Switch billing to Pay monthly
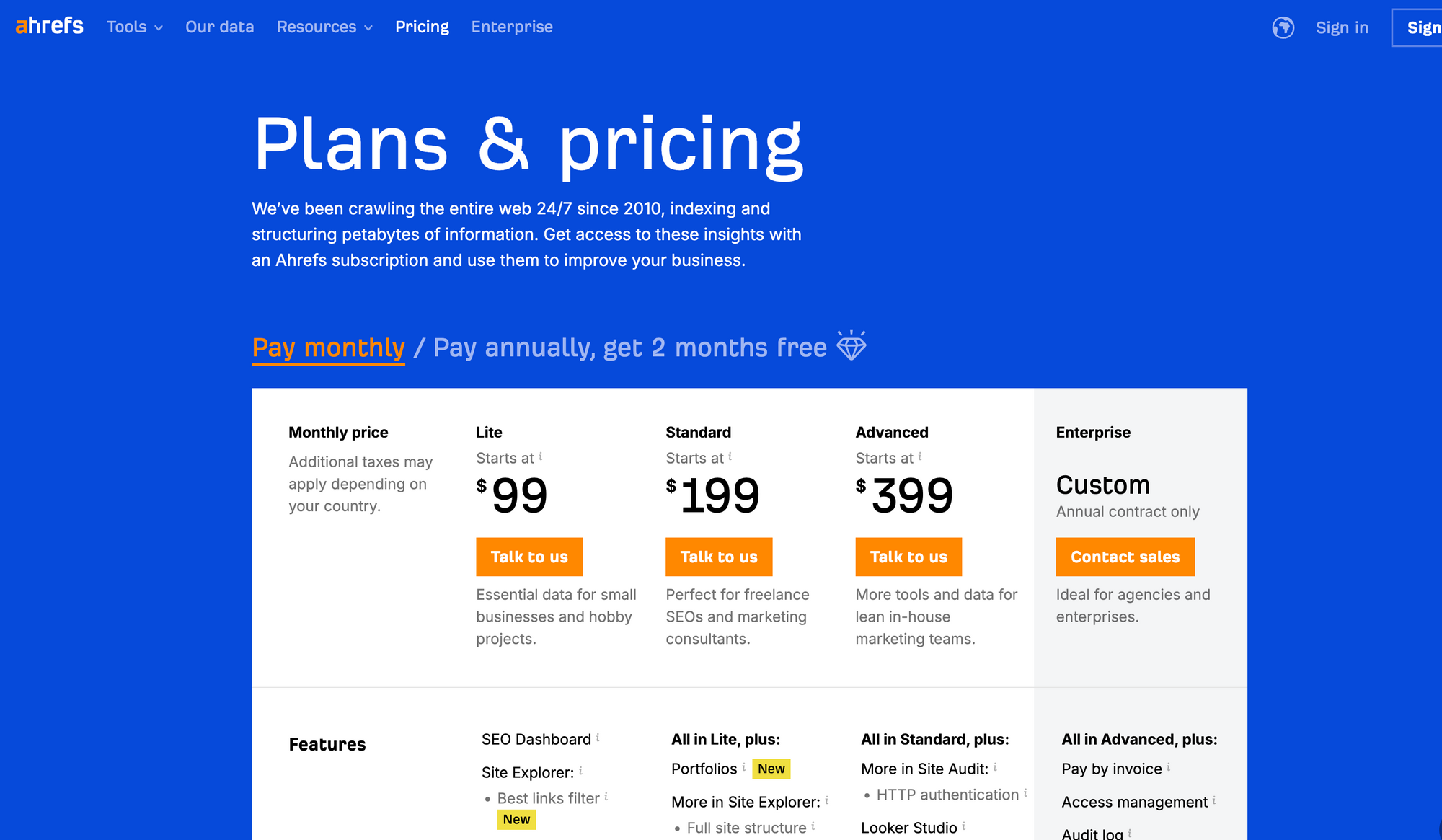This screenshot has height=840, width=1442. [x=328, y=348]
